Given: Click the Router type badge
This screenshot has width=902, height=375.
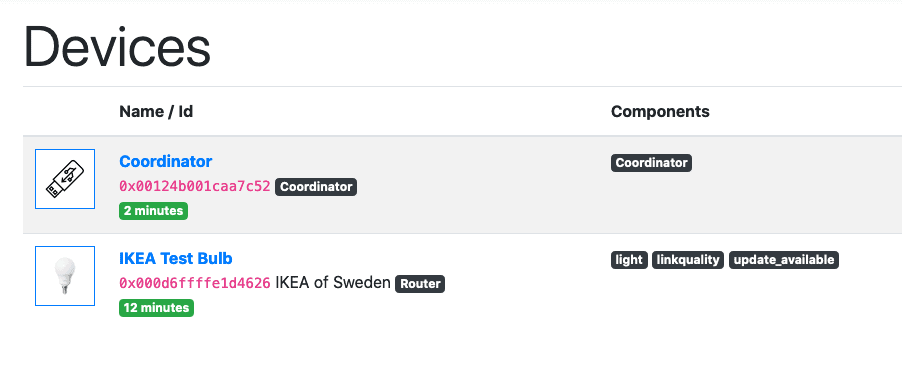Looking at the screenshot, I should coord(420,284).
